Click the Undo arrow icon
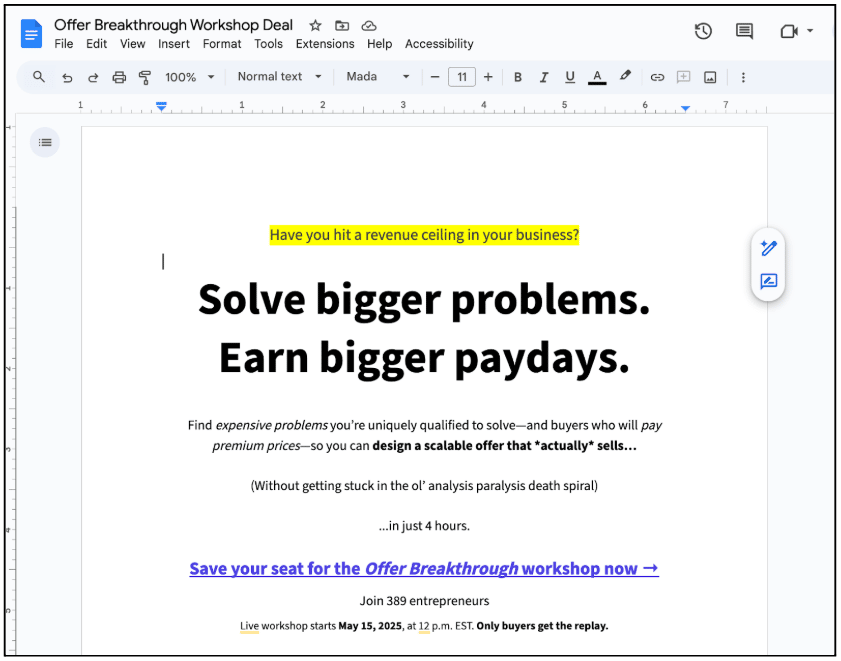 [x=67, y=77]
